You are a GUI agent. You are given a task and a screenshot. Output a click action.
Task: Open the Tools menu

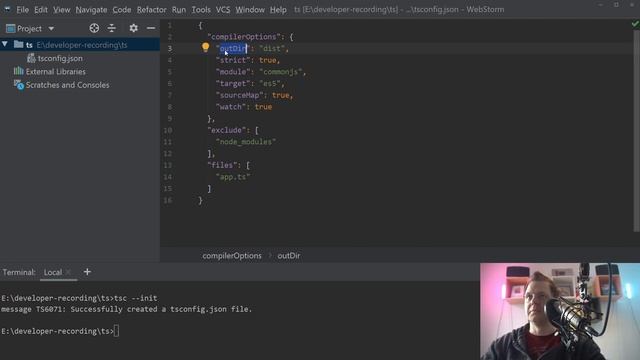201,9
